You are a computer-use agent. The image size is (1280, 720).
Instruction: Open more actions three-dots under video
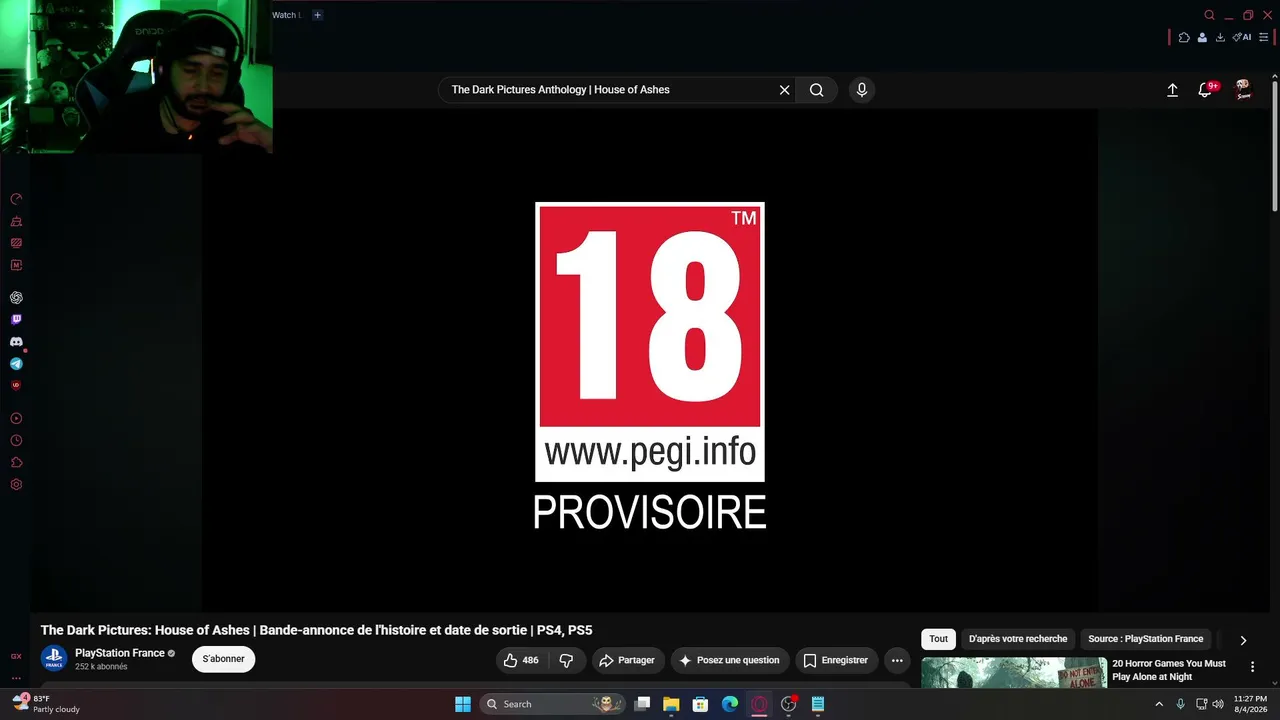click(897, 660)
